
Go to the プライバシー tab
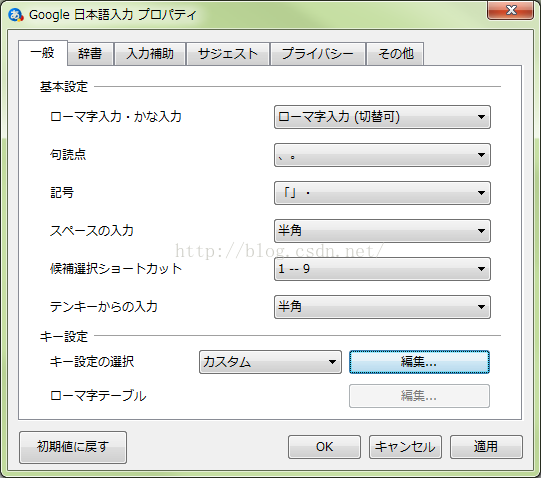(318, 54)
